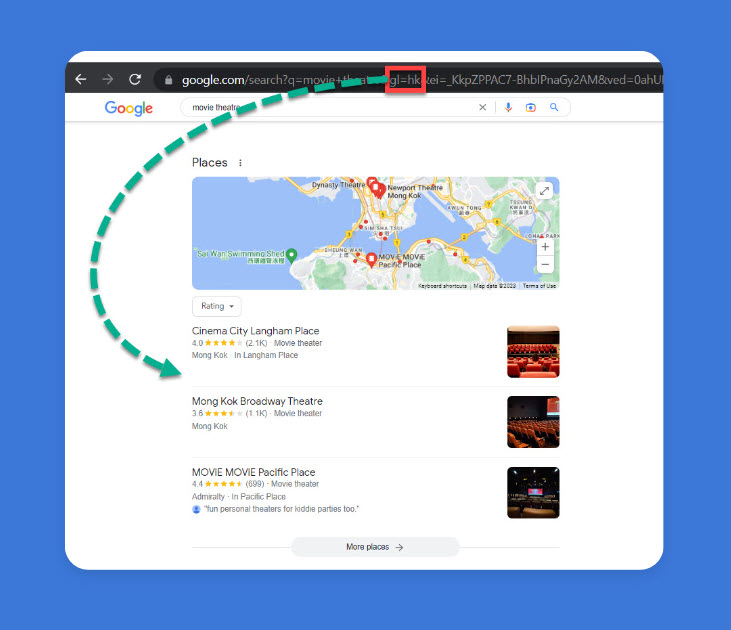The width and height of the screenshot is (731, 630).
Task: Start voice search with the microphone icon
Action: 508,107
